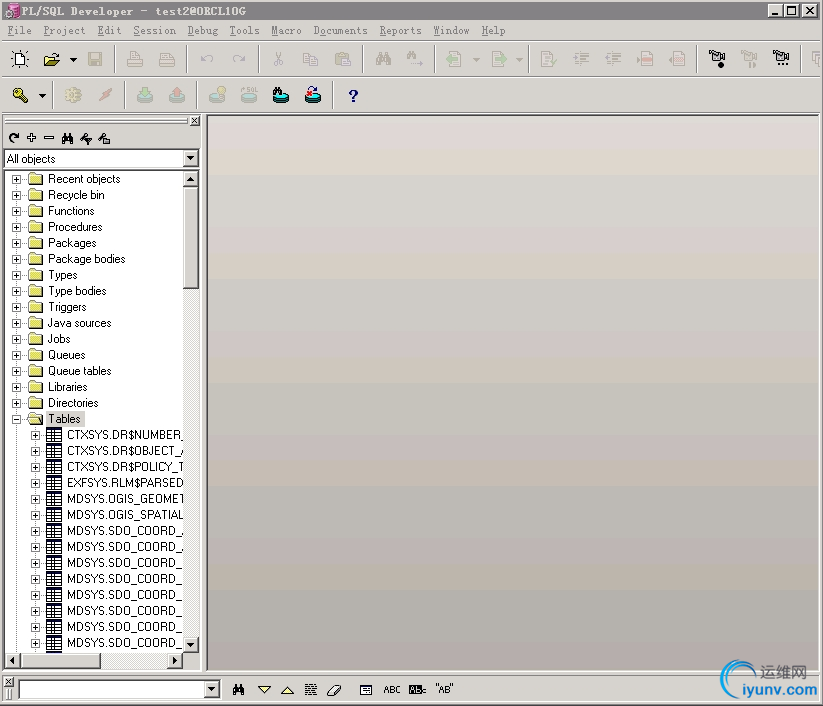This screenshot has width=823, height=706.
Task: Click the object browser scroll-up arrow
Action: [x=191, y=179]
